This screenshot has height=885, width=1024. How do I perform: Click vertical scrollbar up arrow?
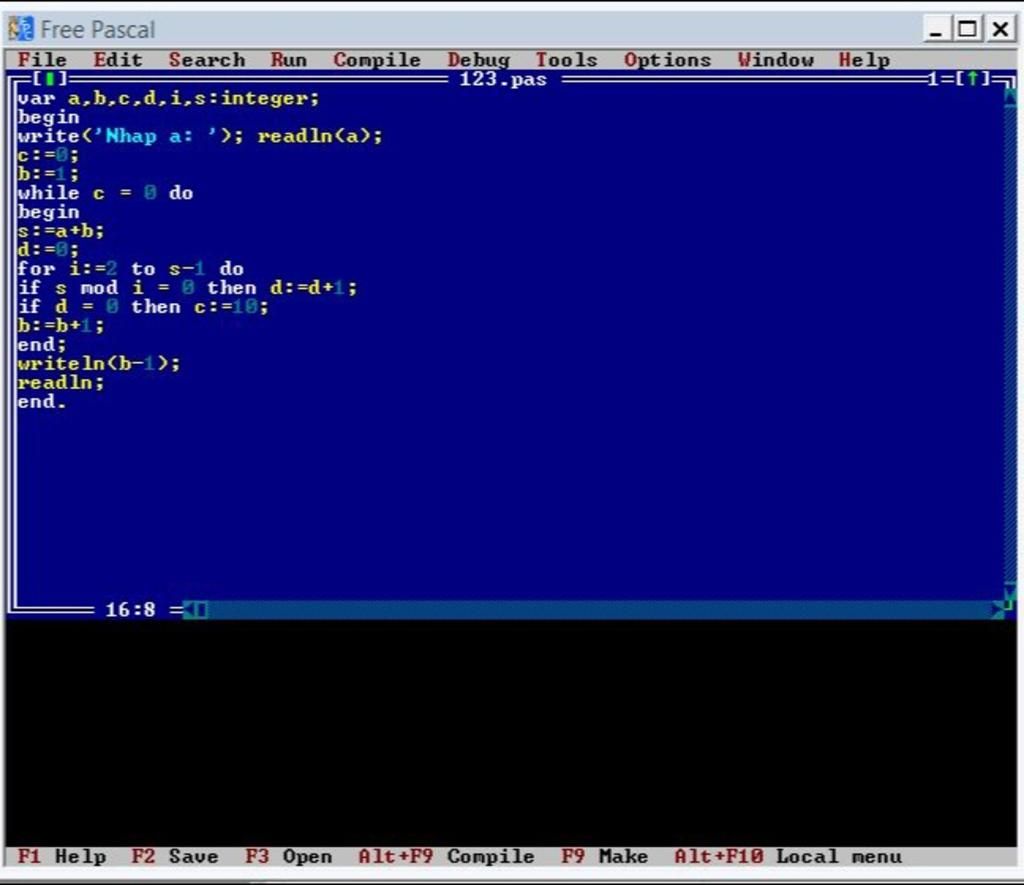pyautogui.click(x=1010, y=98)
